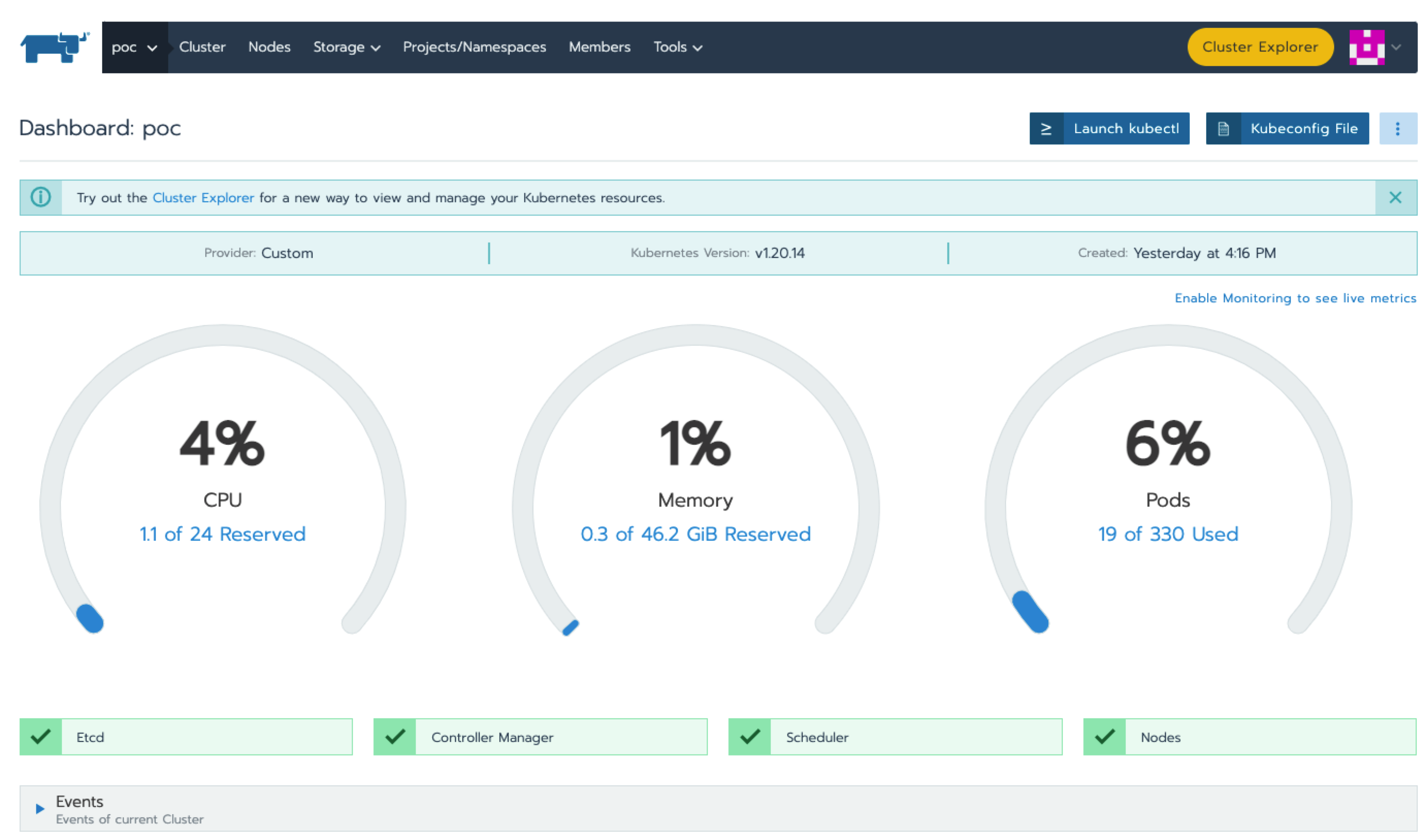Click the Etcd status check icon
Image resolution: width=1426 pixels, height=840 pixels.
coord(41,737)
